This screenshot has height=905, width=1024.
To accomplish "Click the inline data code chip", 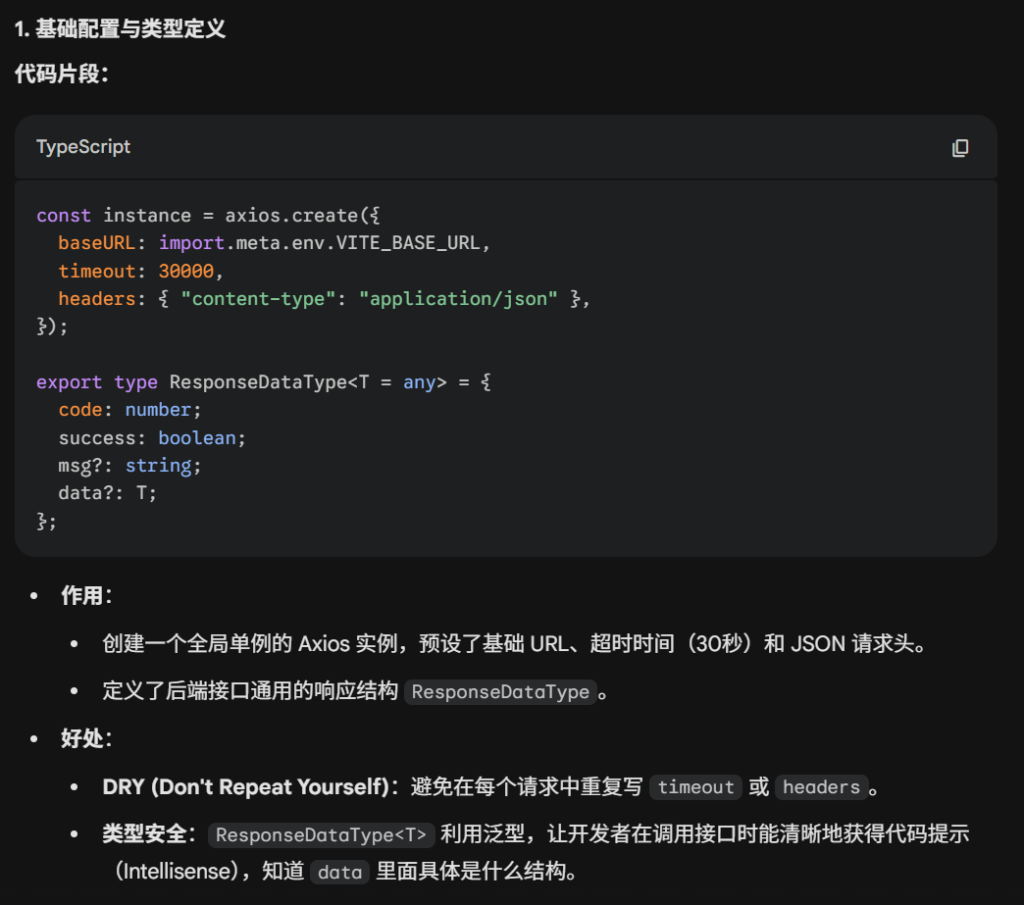I will point(340,873).
